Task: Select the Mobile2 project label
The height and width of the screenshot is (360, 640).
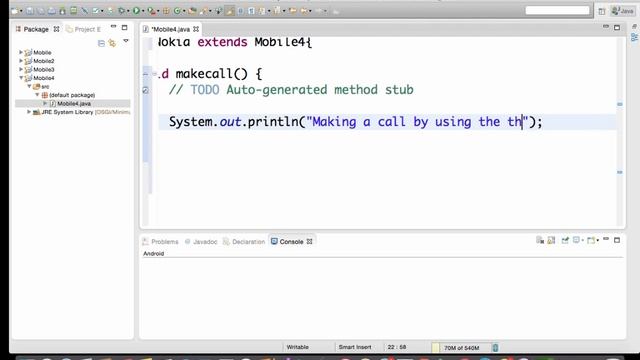Action: [44, 61]
